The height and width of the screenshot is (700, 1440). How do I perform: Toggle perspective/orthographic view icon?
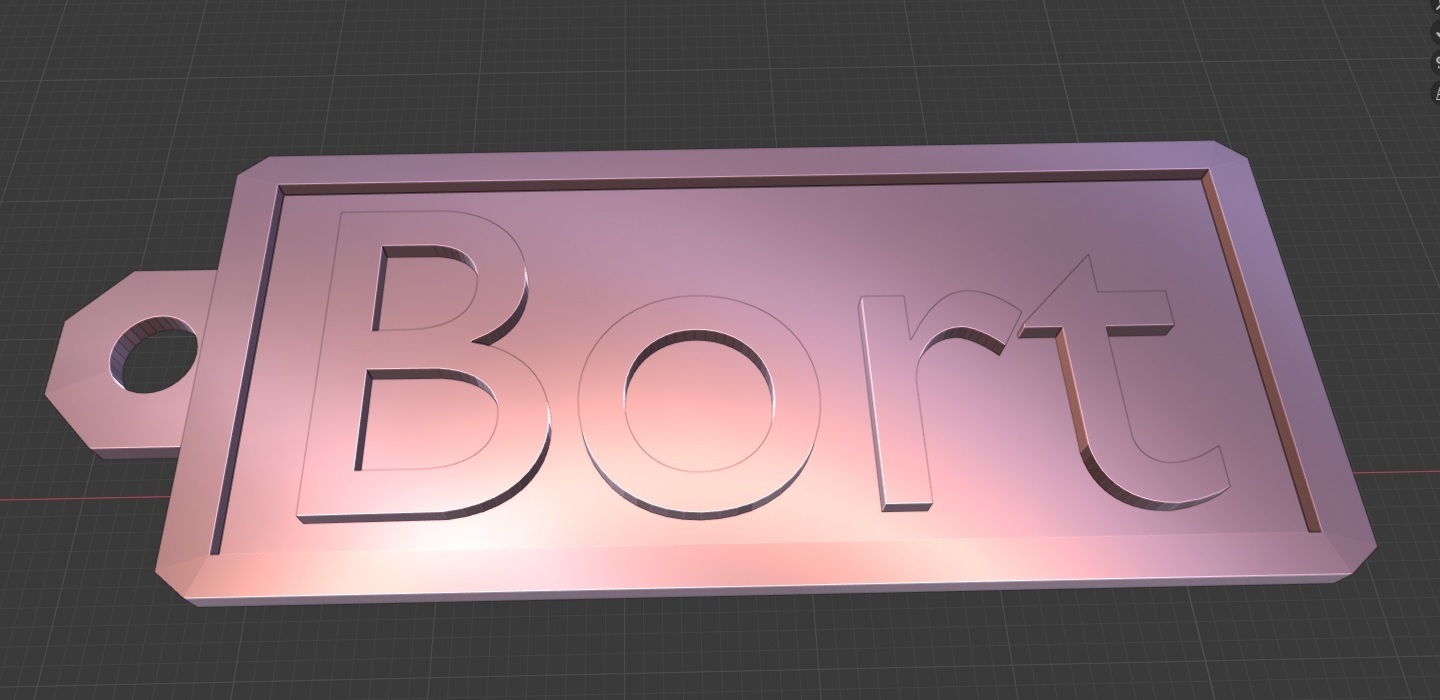point(1437,118)
